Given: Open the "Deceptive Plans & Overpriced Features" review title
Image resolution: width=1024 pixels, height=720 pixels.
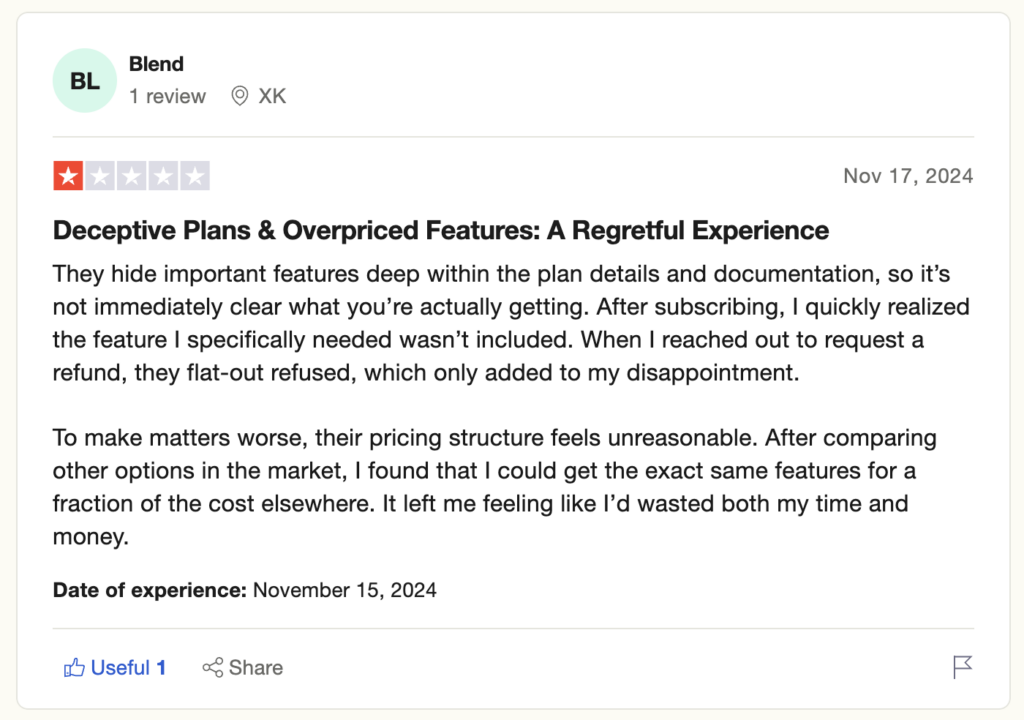Looking at the screenshot, I should pos(440,231).
